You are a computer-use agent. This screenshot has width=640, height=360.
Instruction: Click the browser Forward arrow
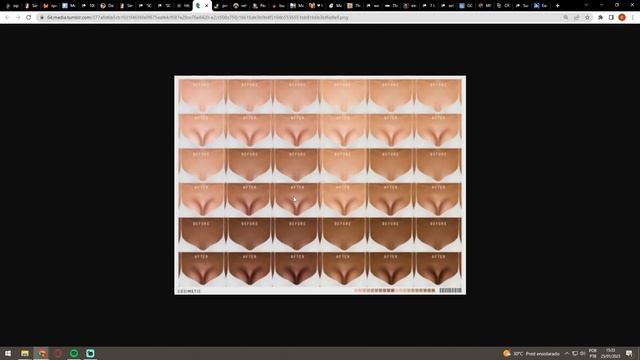[x=18, y=18]
